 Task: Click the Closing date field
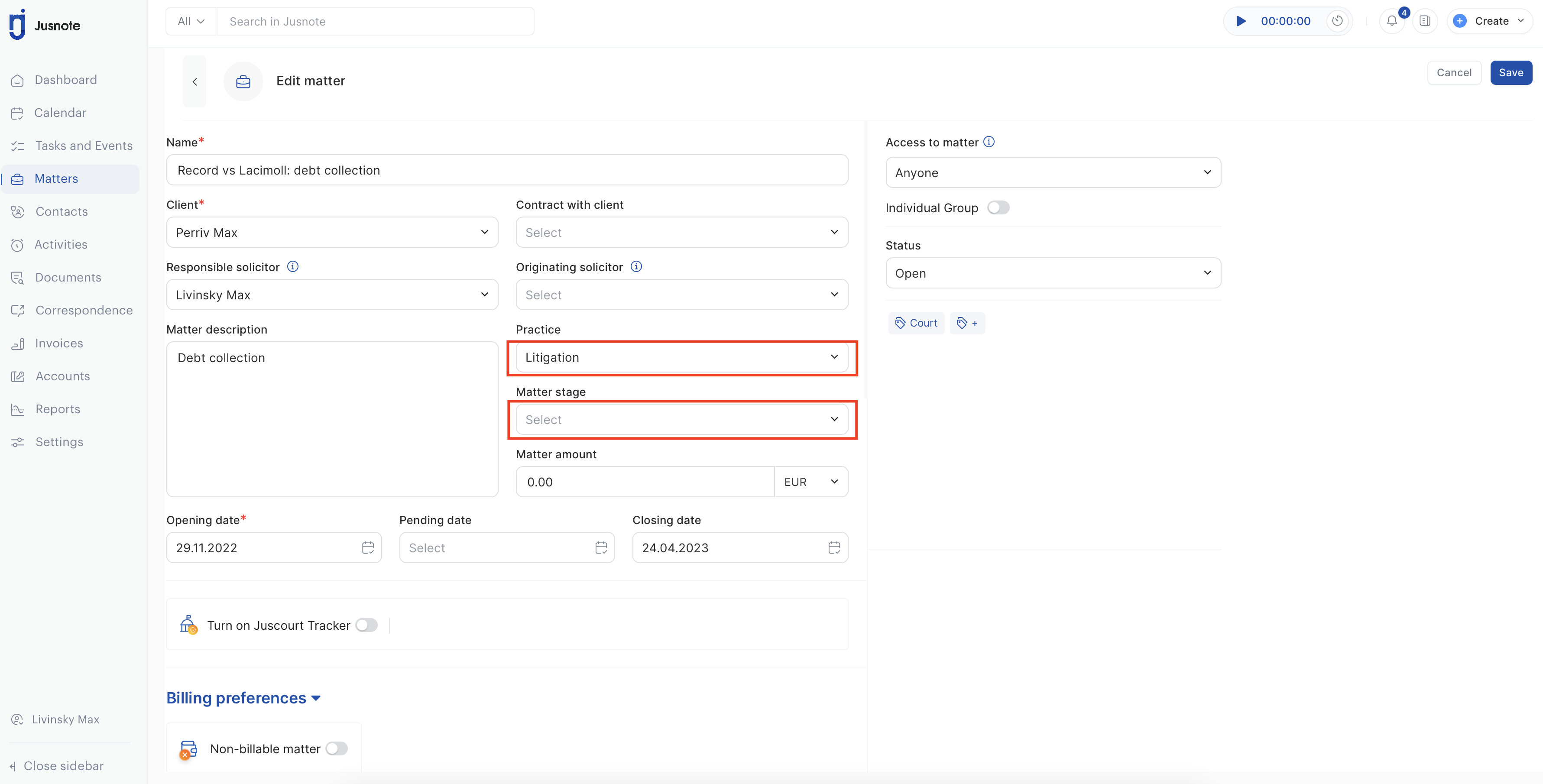(x=740, y=548)
